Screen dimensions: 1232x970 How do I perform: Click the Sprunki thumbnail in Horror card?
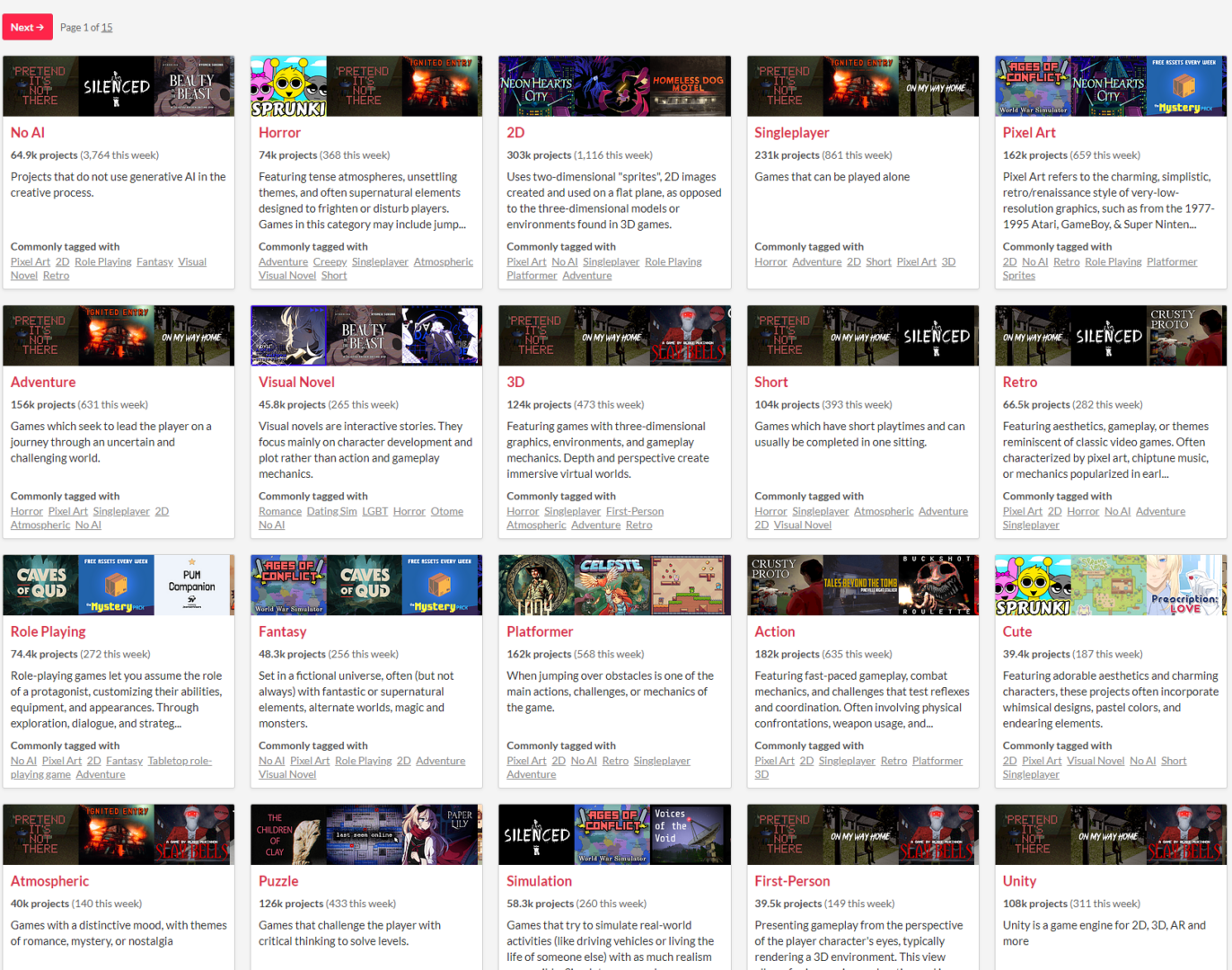pos(288,86)
